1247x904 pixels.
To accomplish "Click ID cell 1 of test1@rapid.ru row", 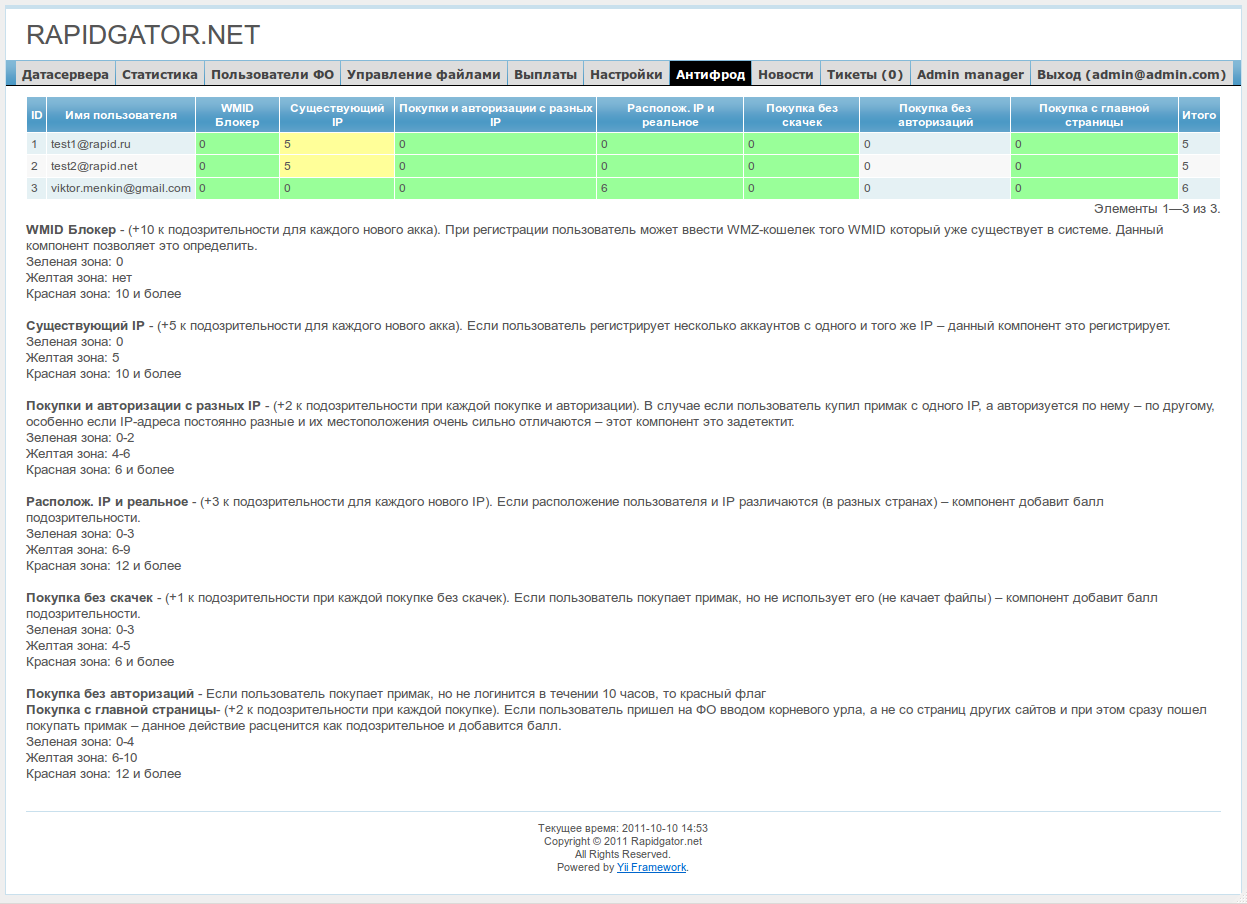I will tap(36, 144).
